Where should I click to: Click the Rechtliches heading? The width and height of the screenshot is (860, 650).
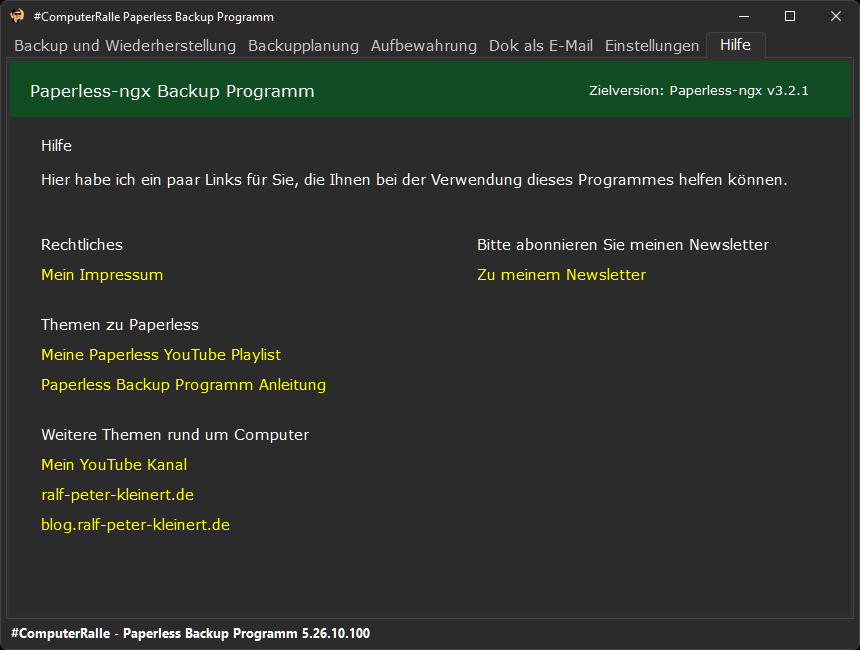[x=82, y=245]
